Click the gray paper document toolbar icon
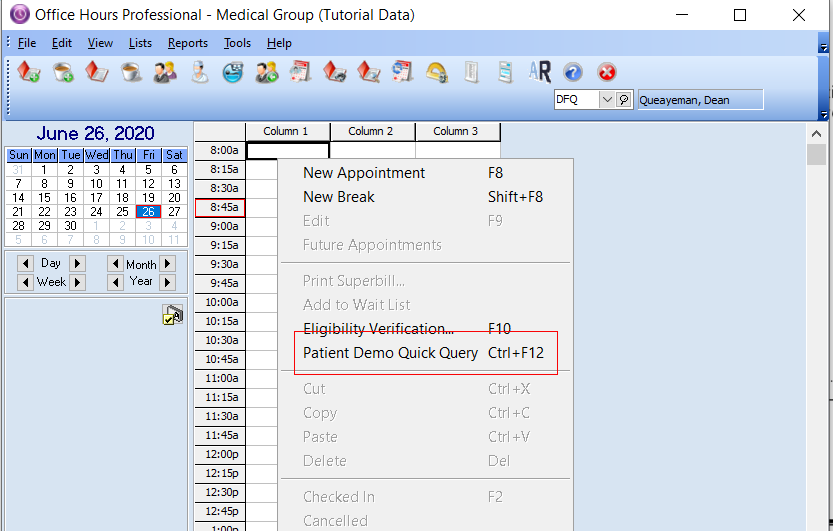Viewport: 833px width, 531px height. click(x=471, y=72)
